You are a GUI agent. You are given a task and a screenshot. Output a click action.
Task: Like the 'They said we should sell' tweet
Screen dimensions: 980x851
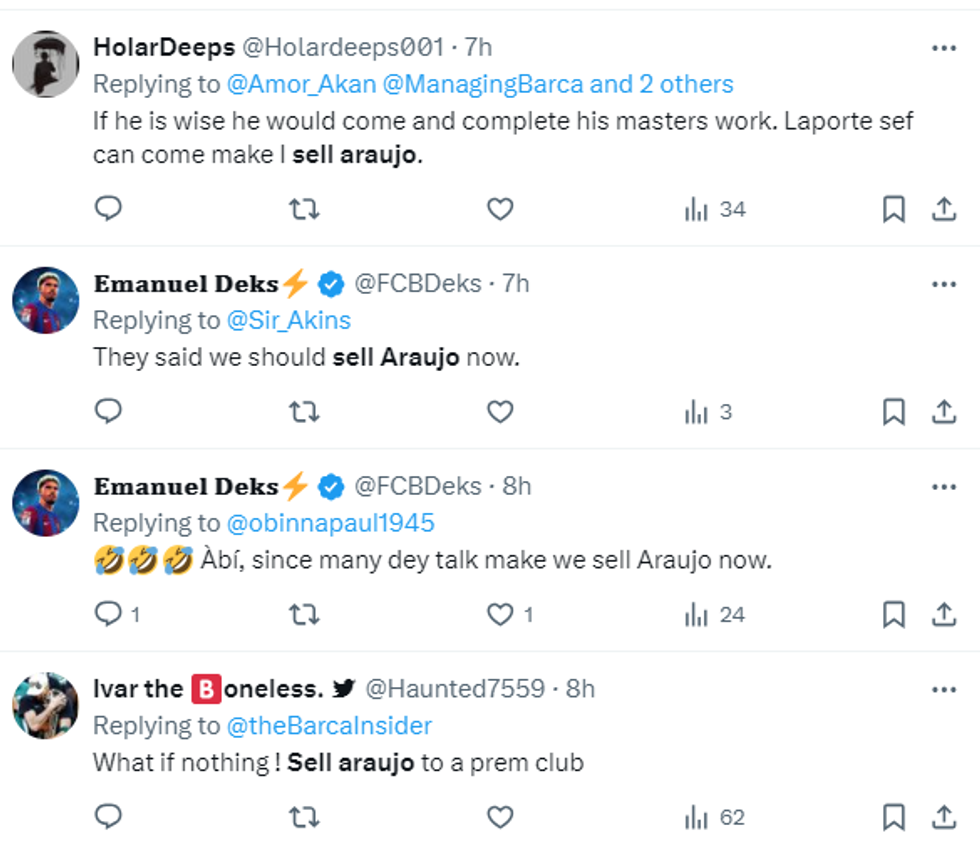[499, 411]
